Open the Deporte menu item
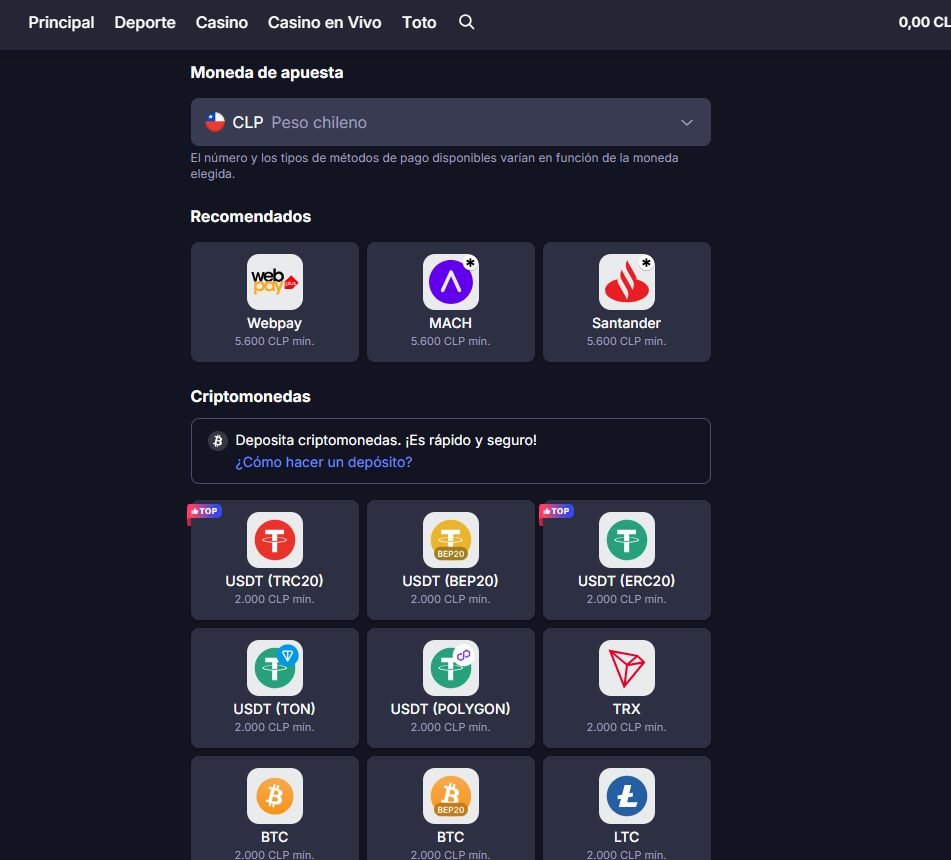Image resolution: width=951 pixels, height=860 pixels. coord(145,22)
